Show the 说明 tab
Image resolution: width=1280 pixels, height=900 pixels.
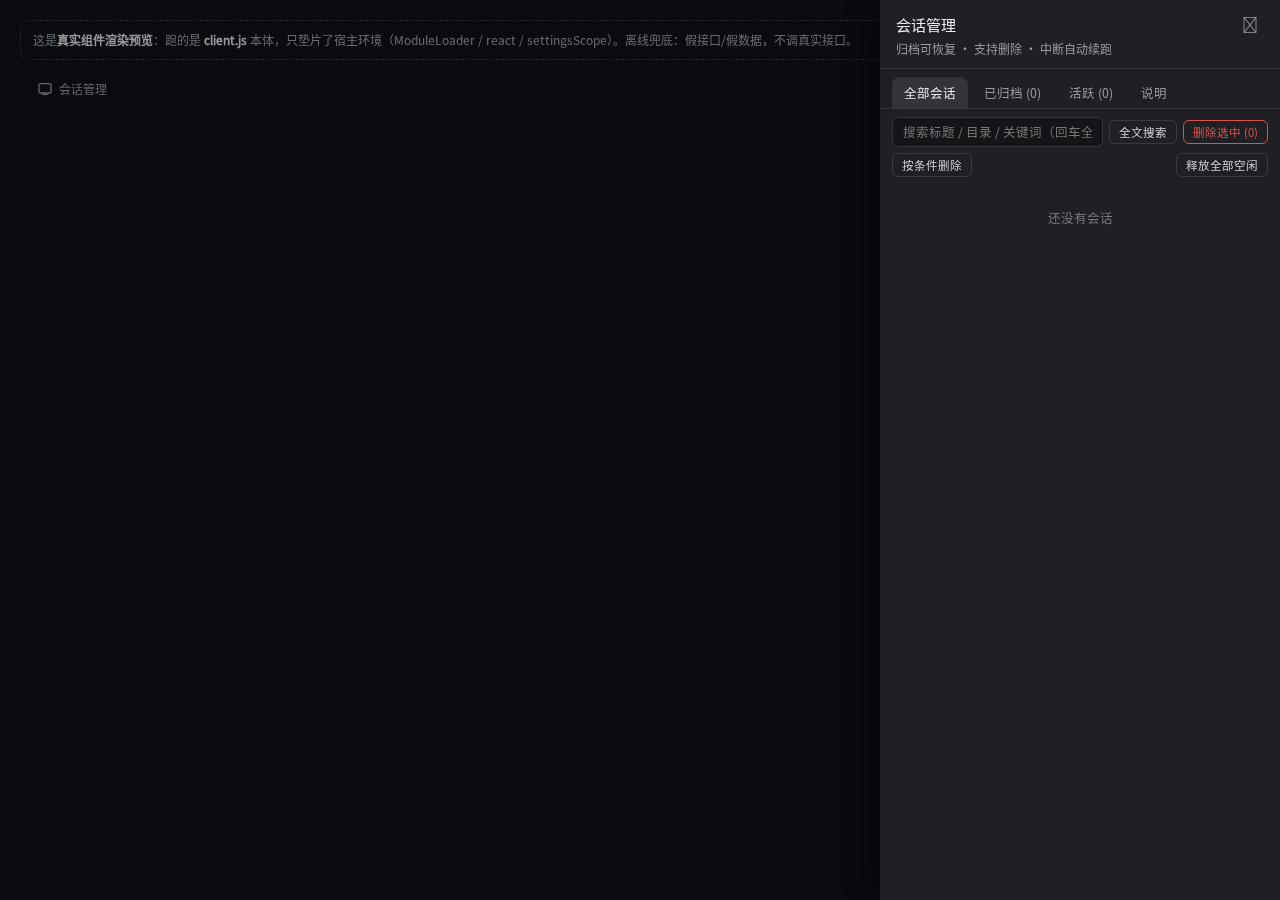1154,93
